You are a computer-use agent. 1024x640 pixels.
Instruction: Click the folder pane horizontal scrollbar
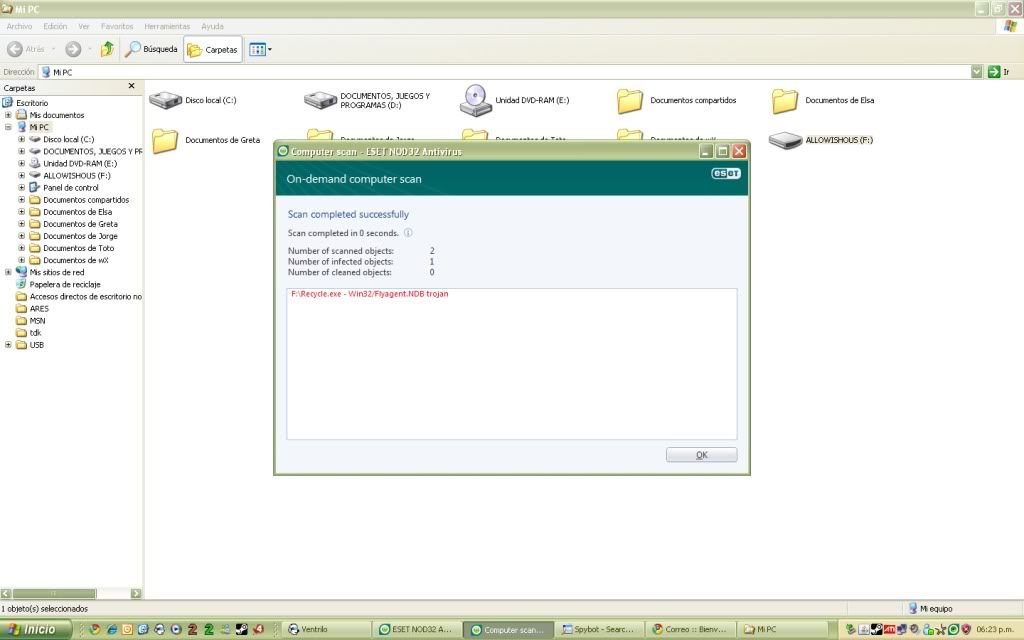pos(54,594)
